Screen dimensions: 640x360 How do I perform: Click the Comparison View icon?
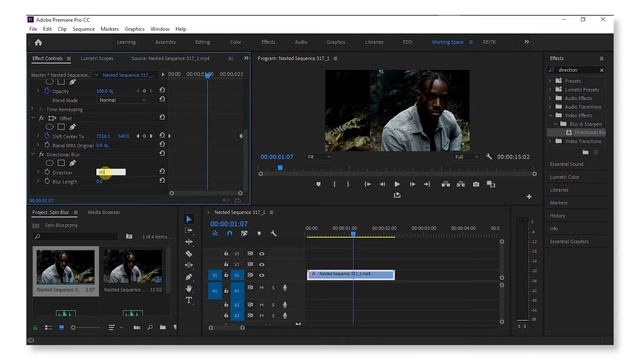coord(491,184)
